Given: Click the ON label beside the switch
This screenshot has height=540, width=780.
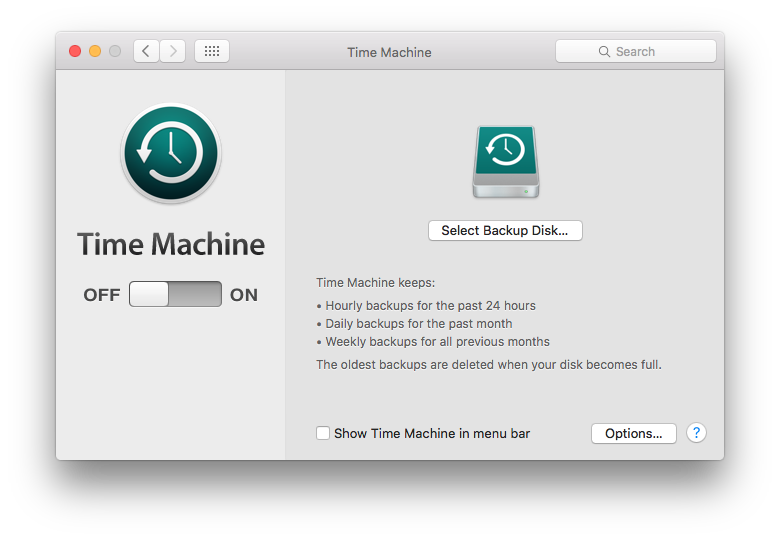Looking at the screenshot, I should click(244, 295).
